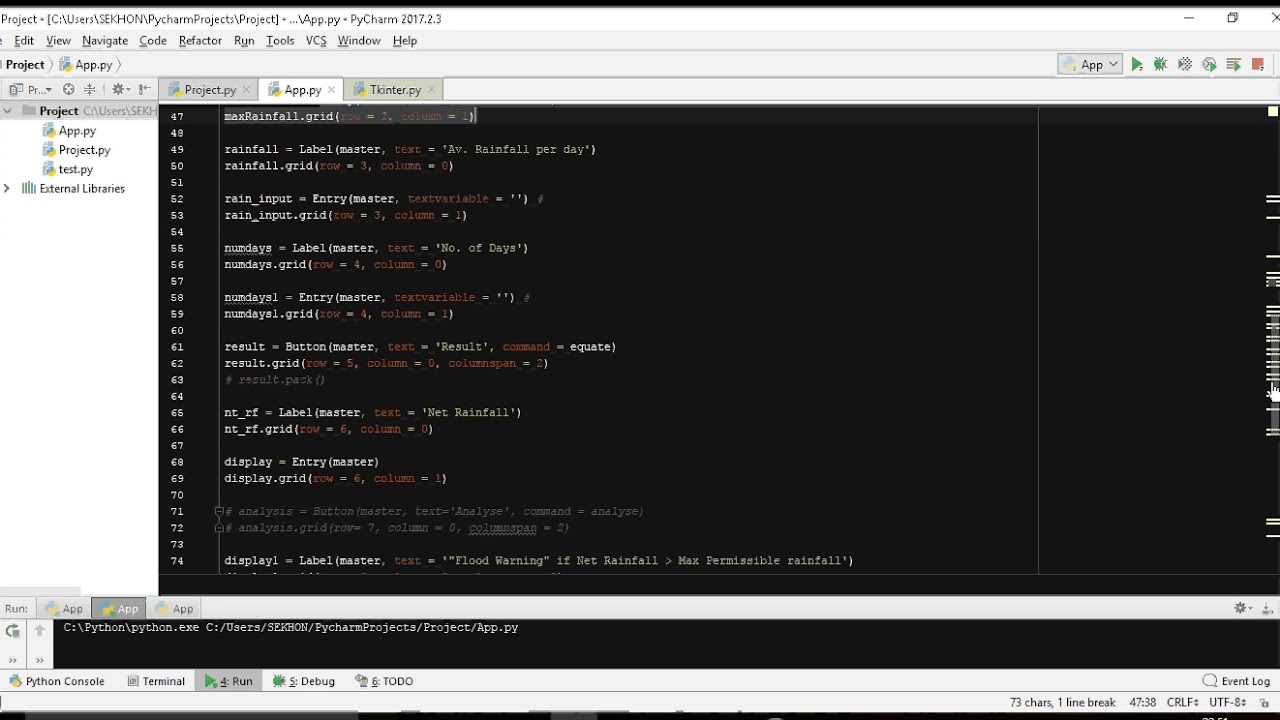Open the Run menu

244,41
